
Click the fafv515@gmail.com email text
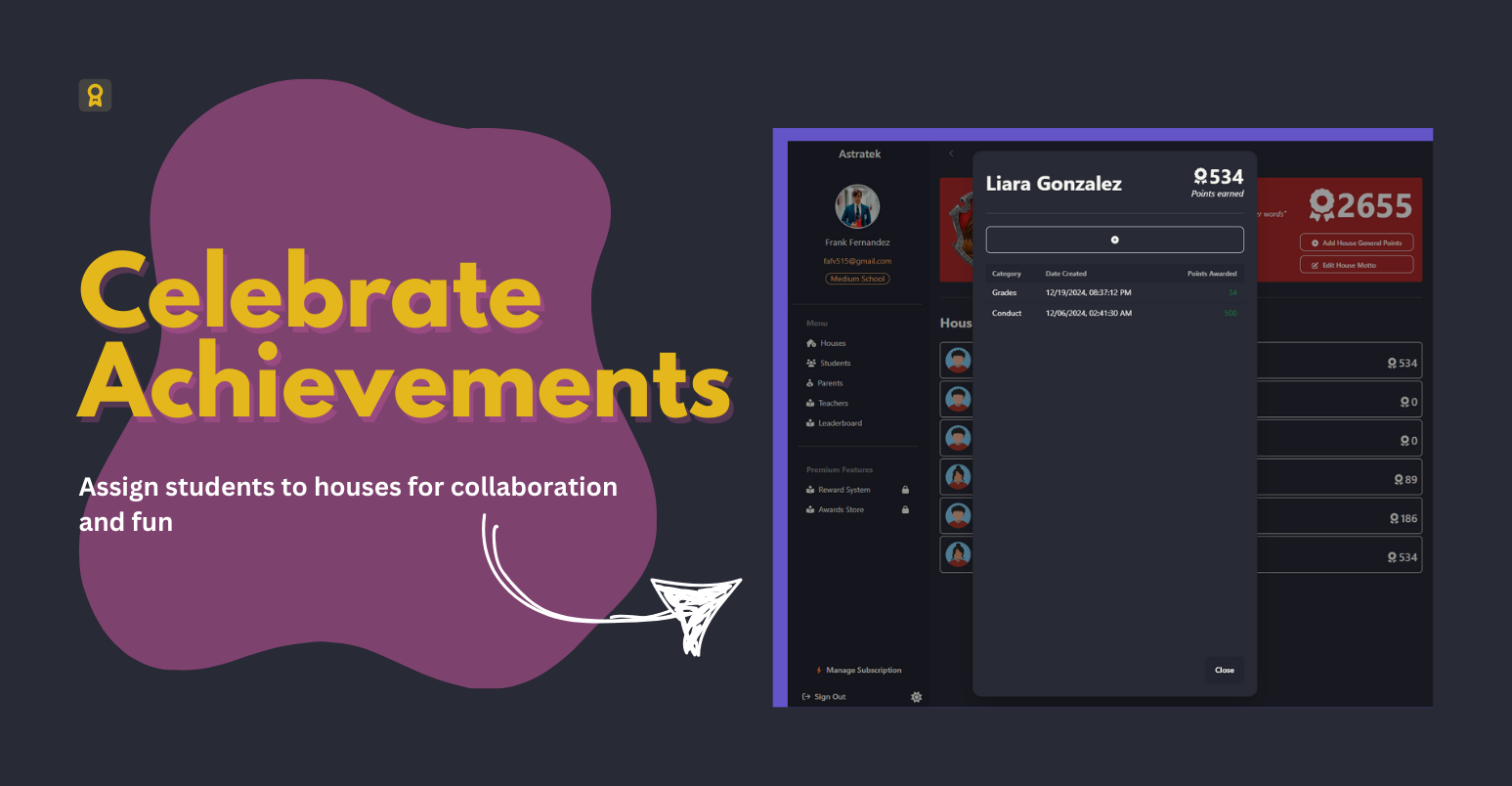pyautogui.click(x=857, y=261)
